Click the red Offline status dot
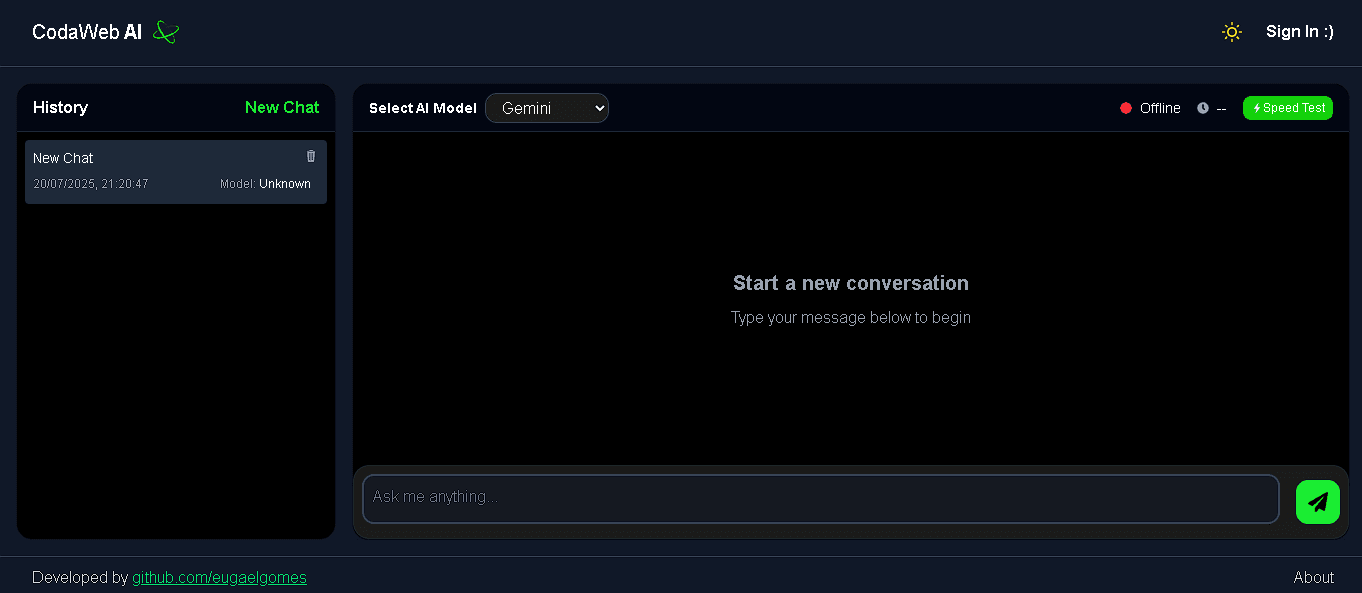Screen dimensions: 1362x593 (x=1126, y=108)
